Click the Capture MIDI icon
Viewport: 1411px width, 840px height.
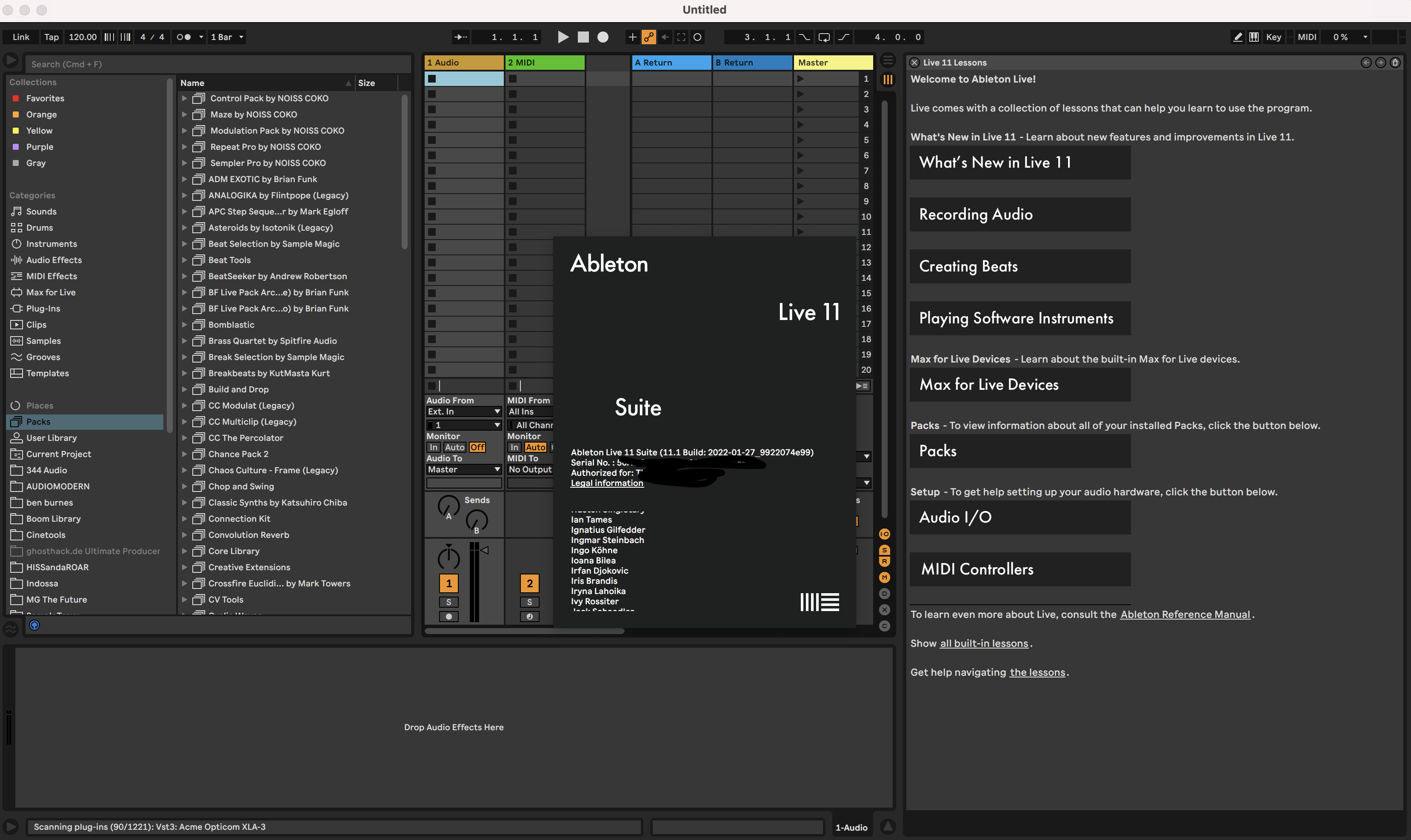pos(681,37)
